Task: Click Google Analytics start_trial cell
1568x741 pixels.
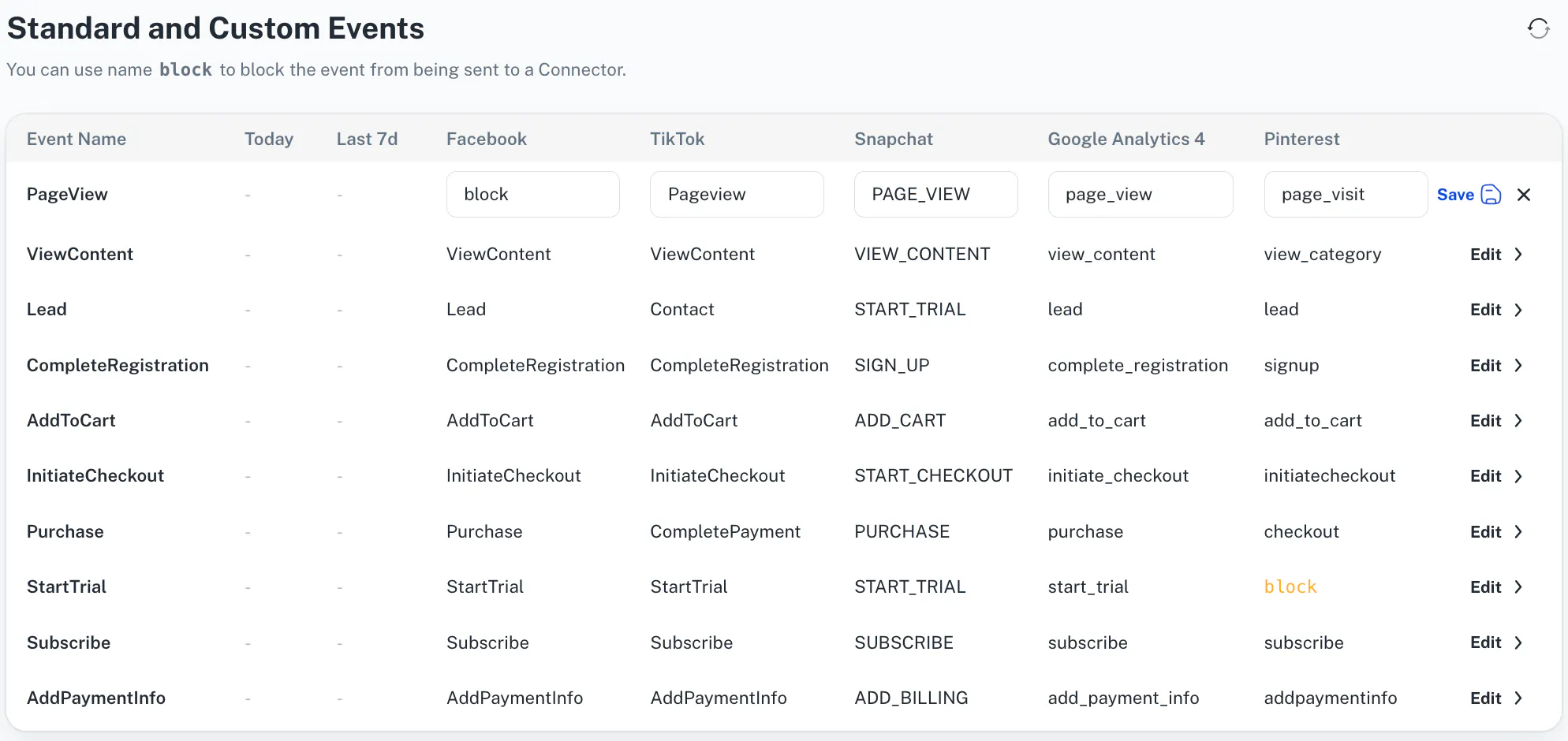Action: pos(1088,586)
